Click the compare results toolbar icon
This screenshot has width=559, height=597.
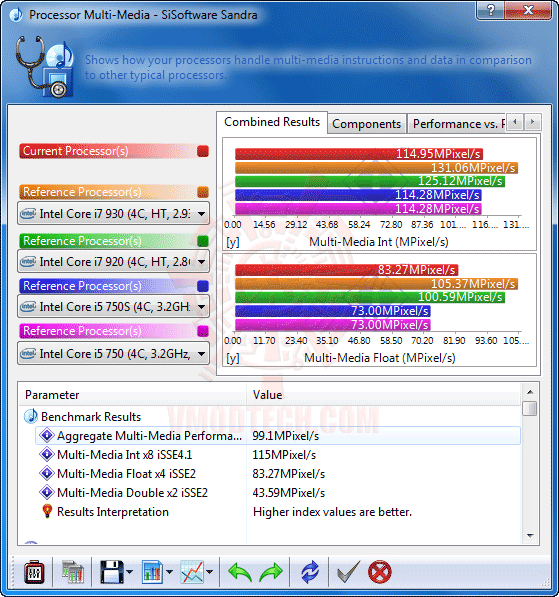point(72,572)
